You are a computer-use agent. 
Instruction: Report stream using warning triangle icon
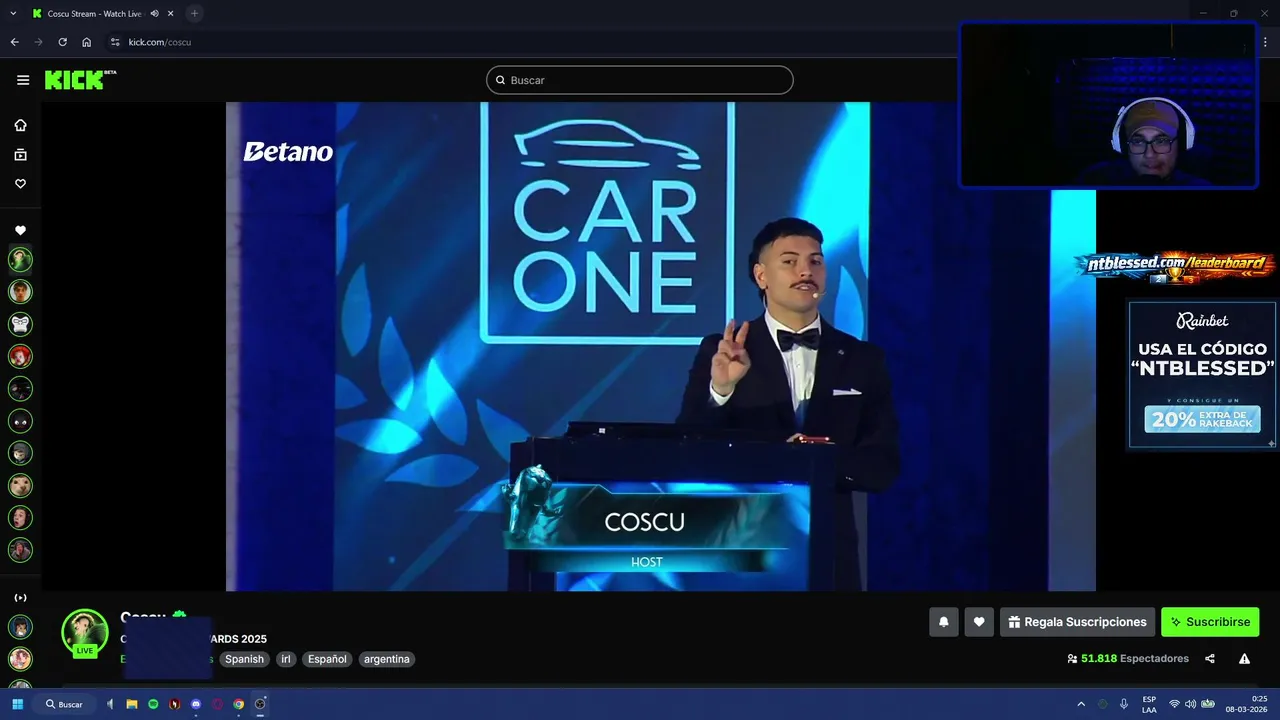[1244, 659]
